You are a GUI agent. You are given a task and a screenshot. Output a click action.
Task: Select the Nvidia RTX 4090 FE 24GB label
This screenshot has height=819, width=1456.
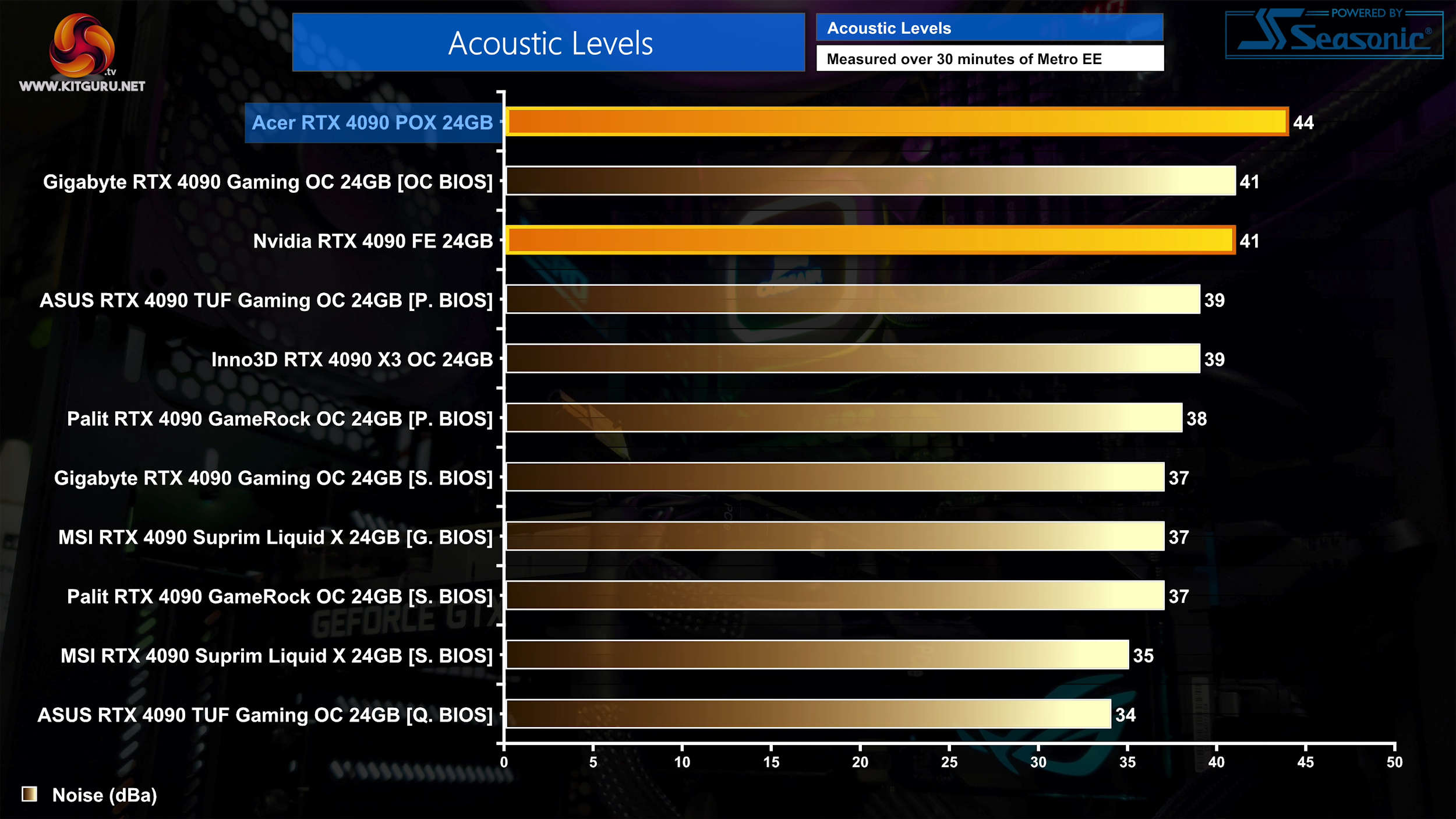373,241
